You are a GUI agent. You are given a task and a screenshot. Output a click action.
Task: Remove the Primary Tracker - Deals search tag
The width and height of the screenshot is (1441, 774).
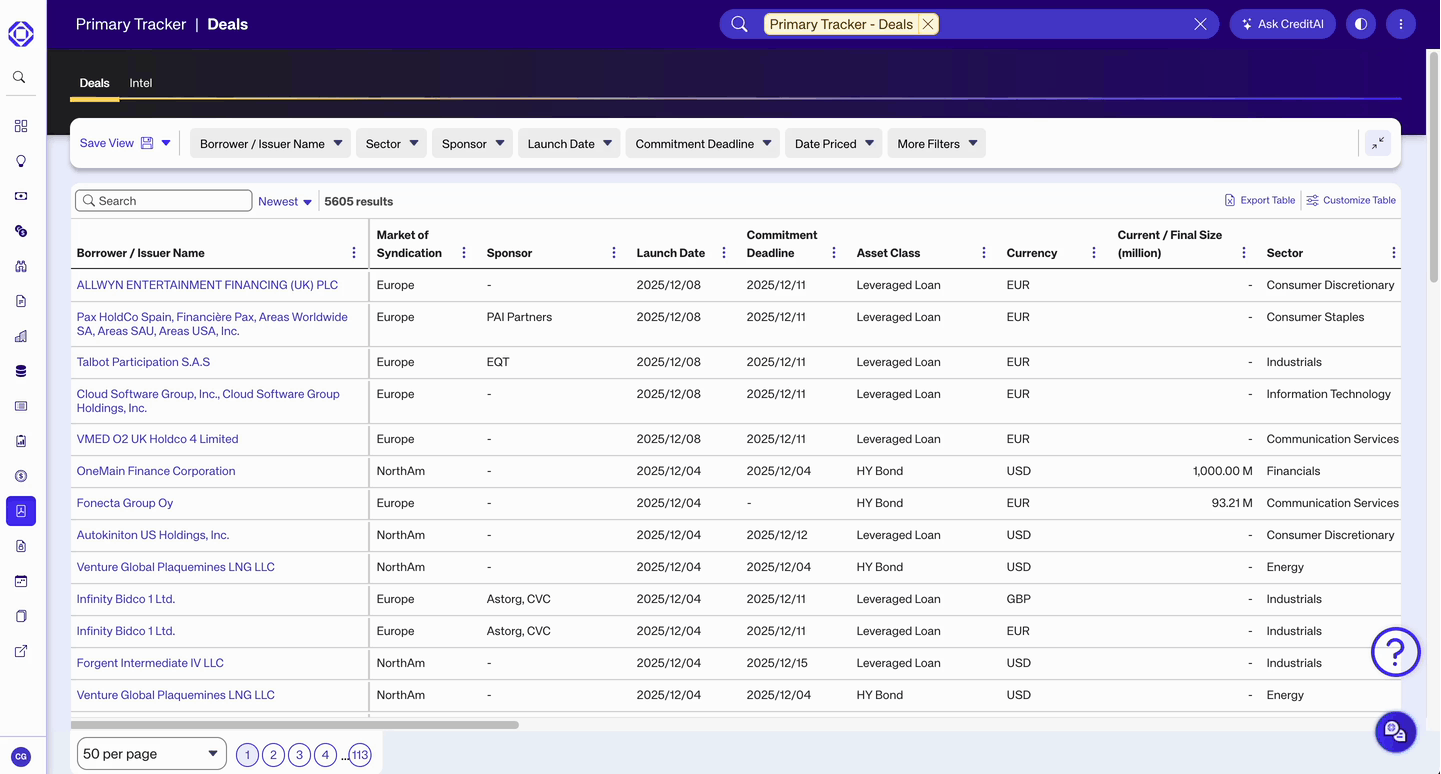928,24
